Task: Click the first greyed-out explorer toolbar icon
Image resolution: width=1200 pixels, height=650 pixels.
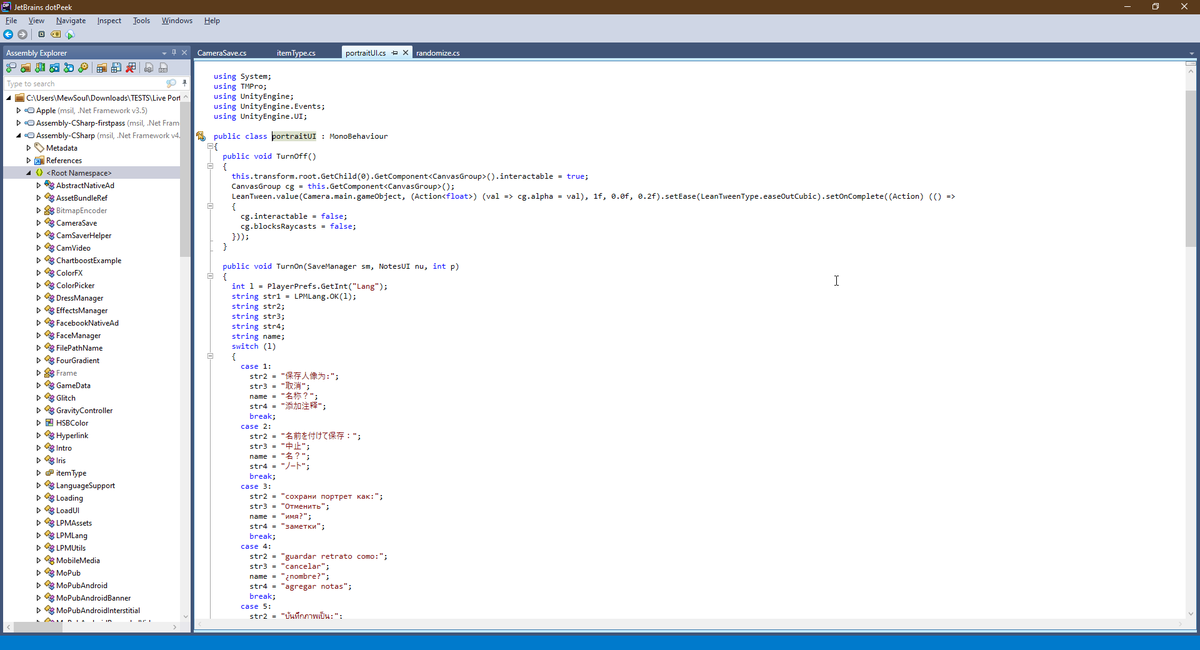Action: [149, 68]
